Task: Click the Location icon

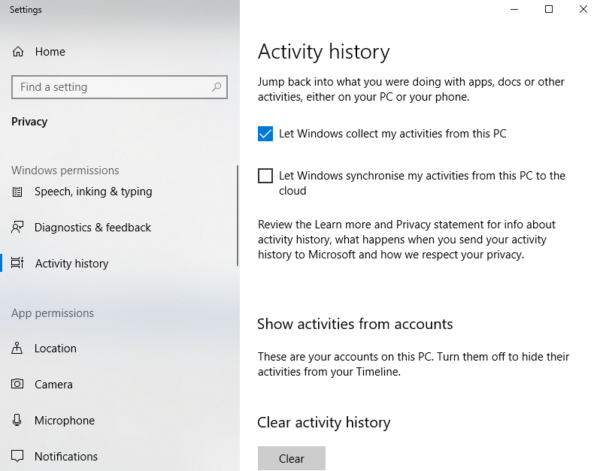Action: pos(17,348)
